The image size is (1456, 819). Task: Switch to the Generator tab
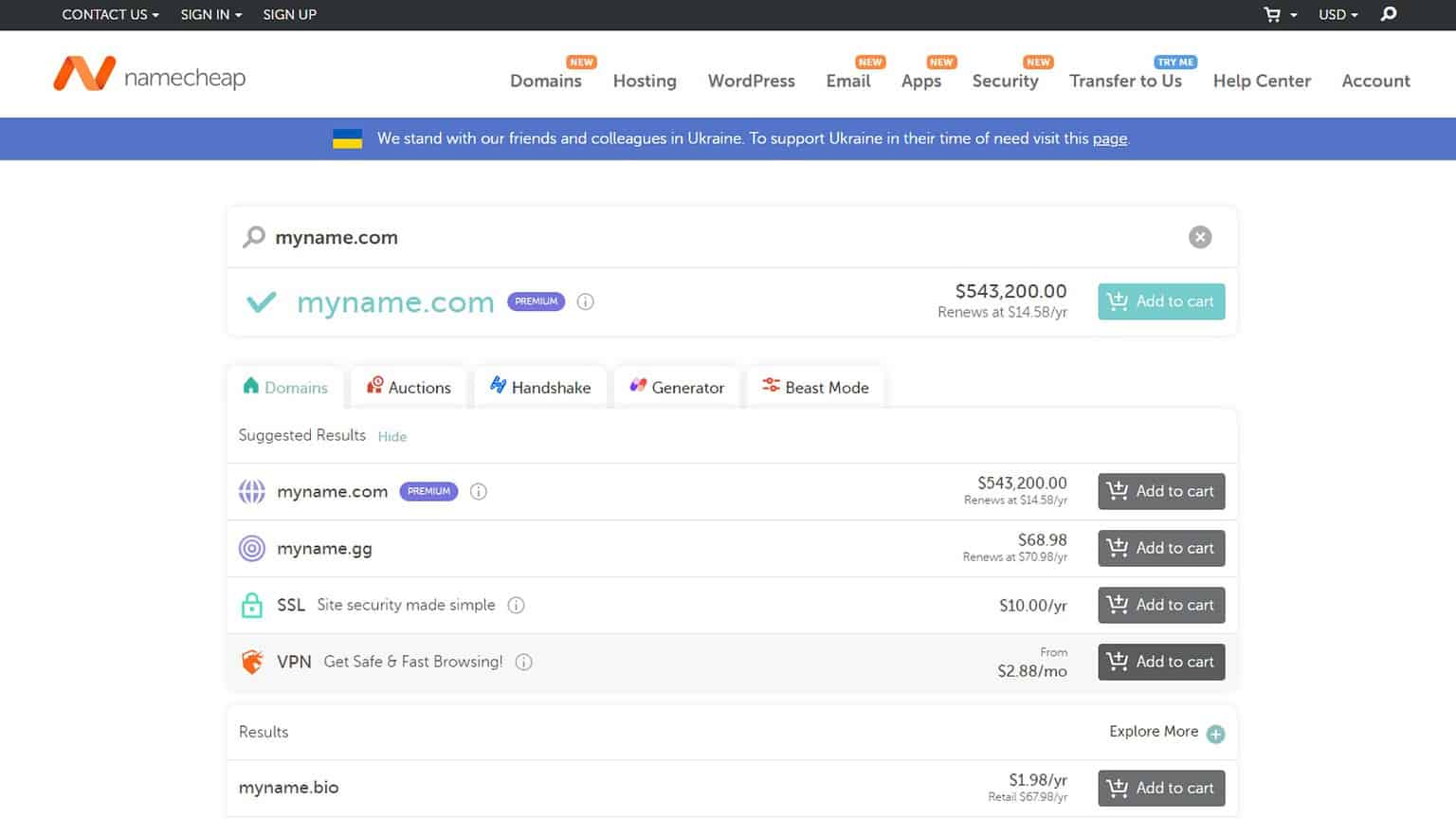pyautogui.click(x=677, y=387)
